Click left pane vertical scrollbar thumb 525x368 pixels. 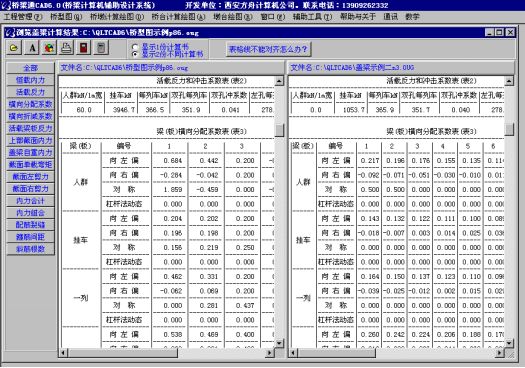click(279, 130)
